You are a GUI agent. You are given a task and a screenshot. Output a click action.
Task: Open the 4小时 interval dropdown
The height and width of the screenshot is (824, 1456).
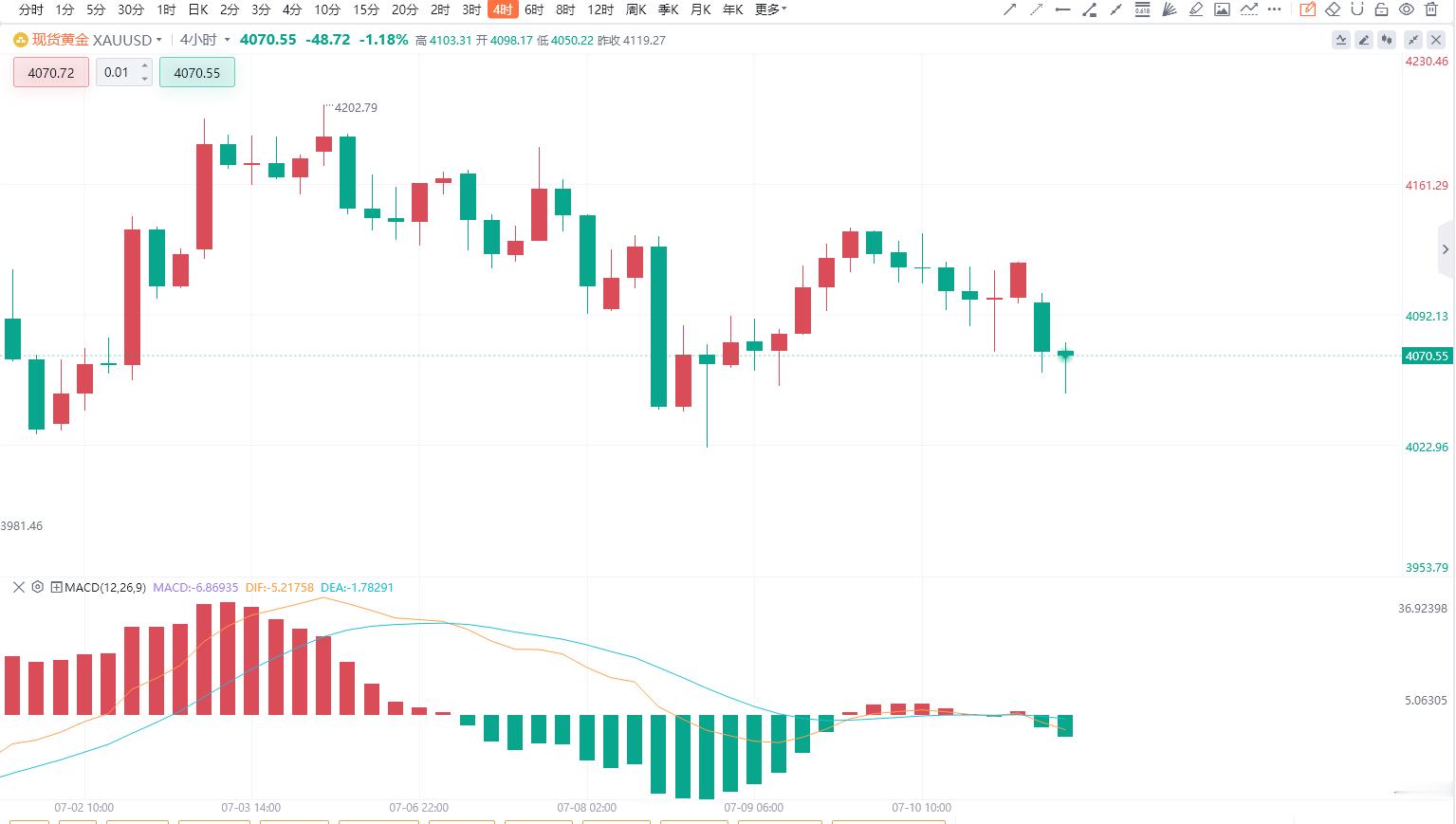pos(227,40)
